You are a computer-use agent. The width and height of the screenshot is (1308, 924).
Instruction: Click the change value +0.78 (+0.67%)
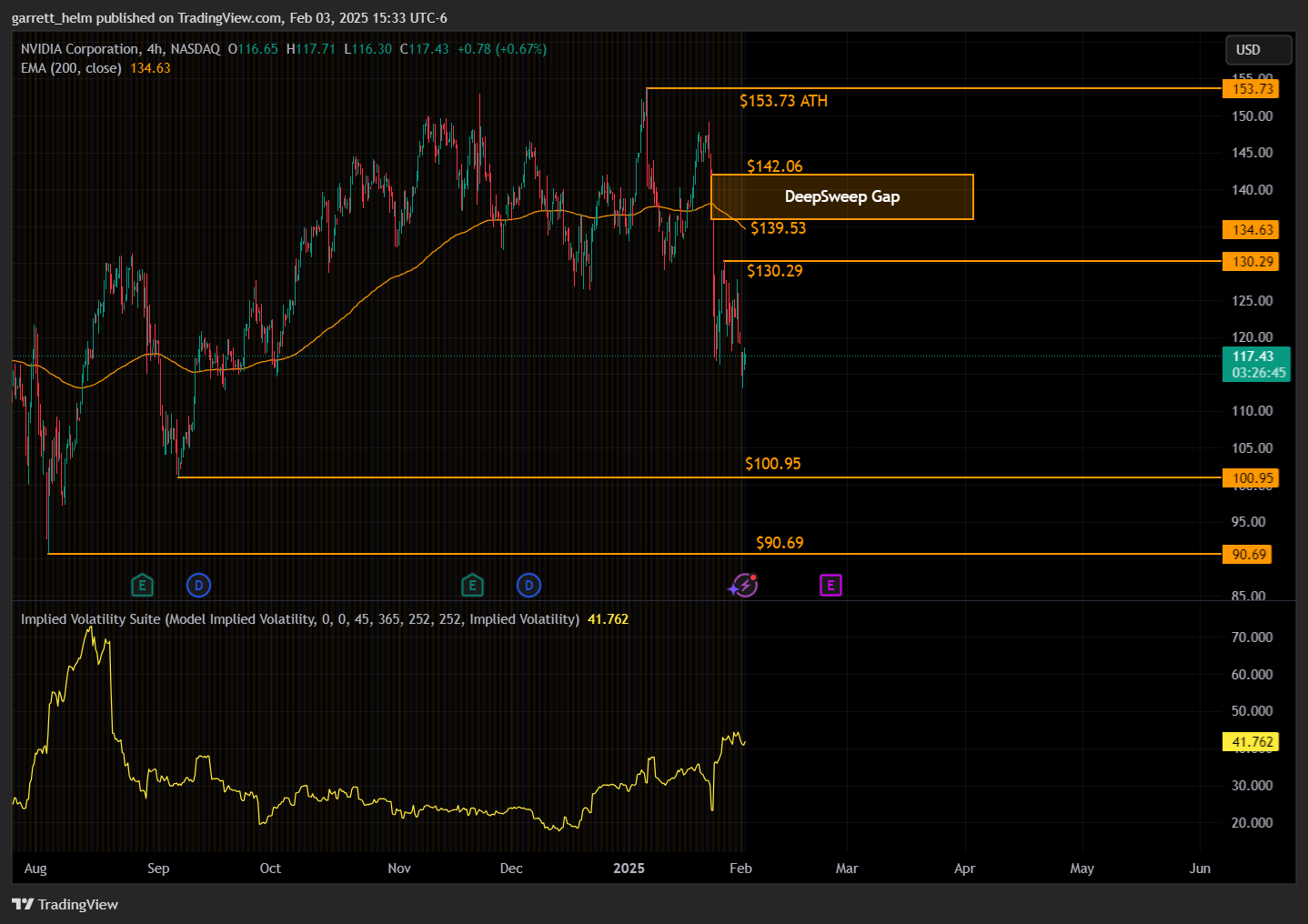[502, 49]
